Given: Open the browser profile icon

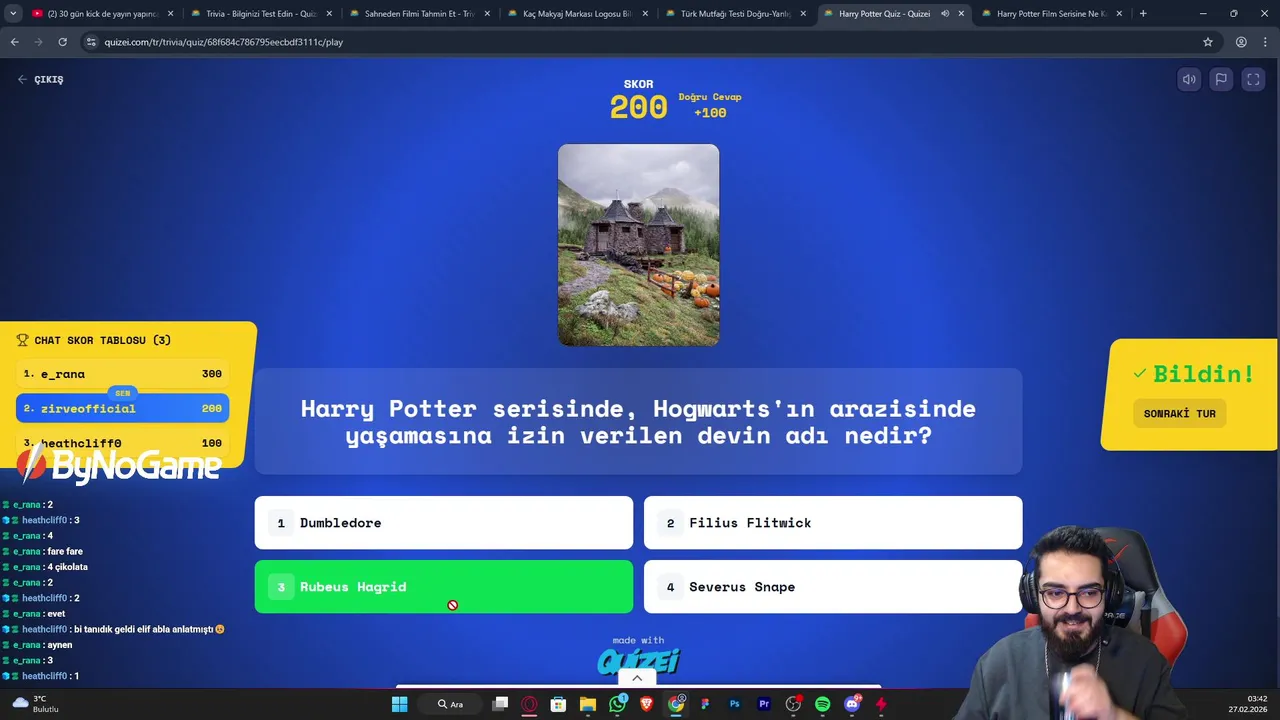Looking at the screenshot, I should coord(1241,42).
